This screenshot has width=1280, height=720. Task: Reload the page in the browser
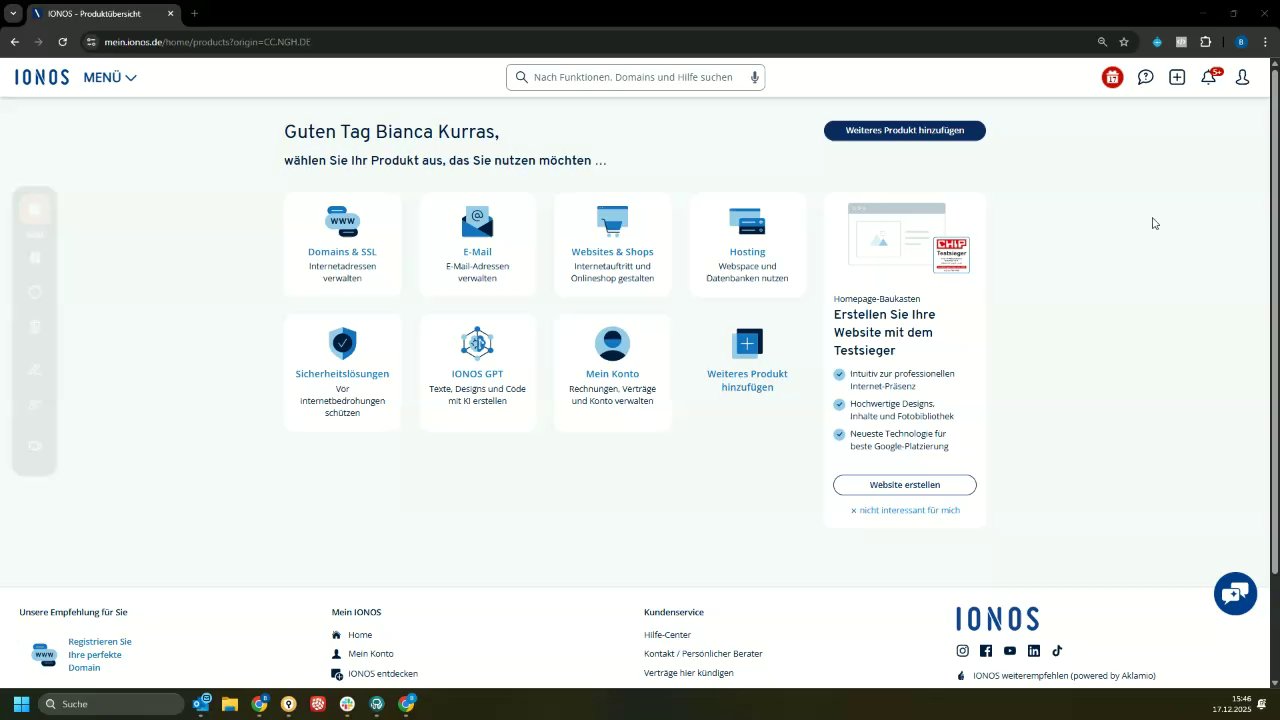(x=62, y=42)
